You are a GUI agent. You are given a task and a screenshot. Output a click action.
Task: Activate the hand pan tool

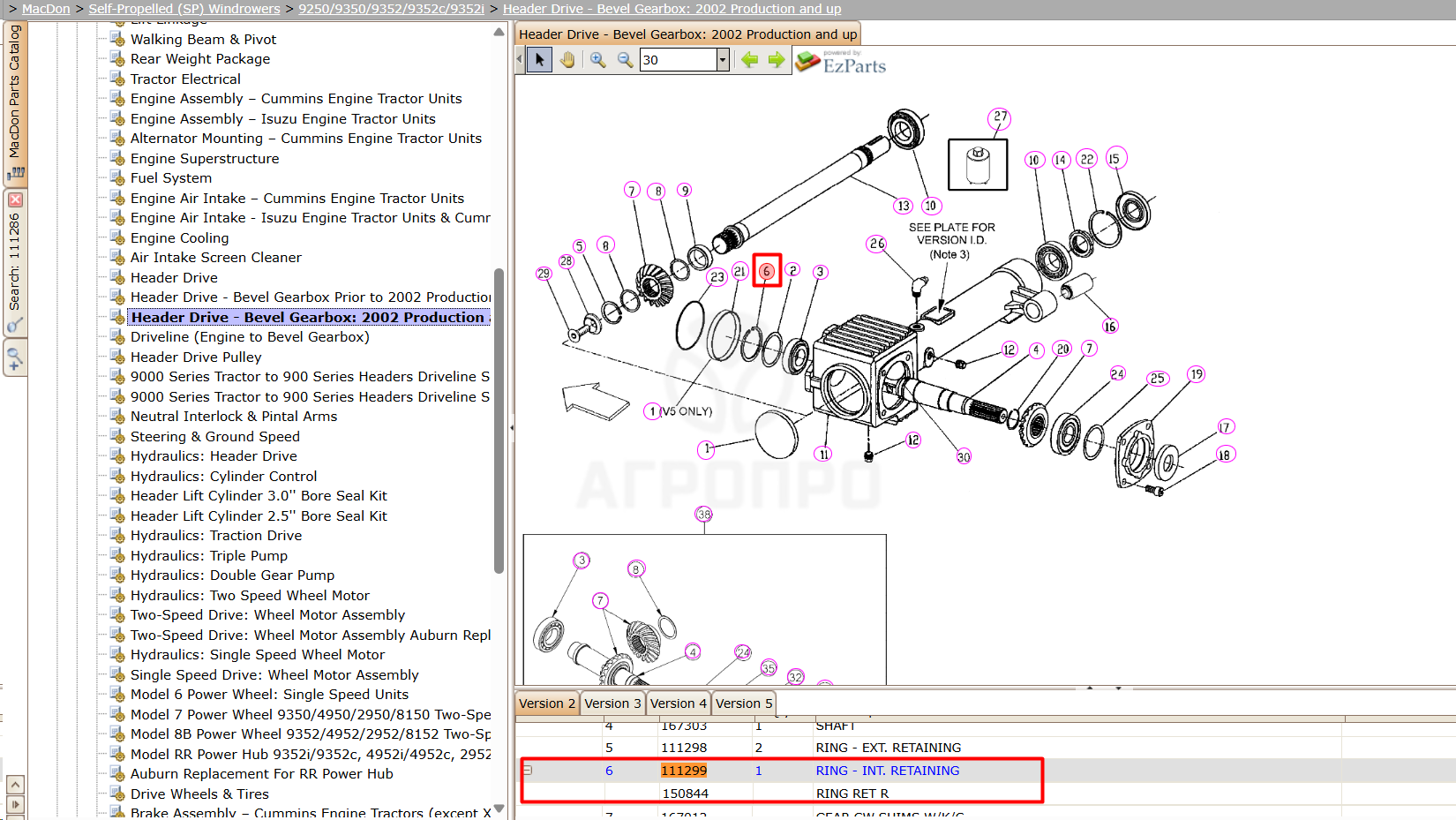567,60
